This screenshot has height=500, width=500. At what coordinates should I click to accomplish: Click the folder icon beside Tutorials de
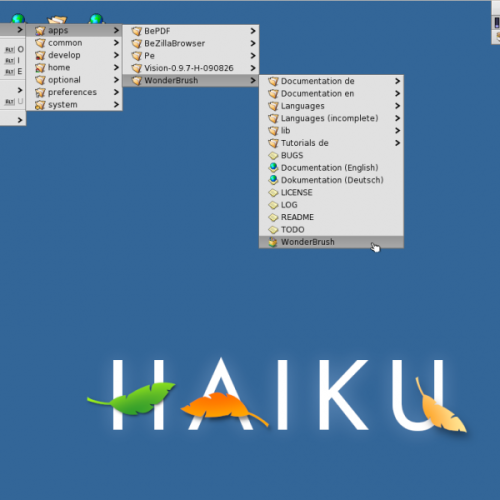273,143
